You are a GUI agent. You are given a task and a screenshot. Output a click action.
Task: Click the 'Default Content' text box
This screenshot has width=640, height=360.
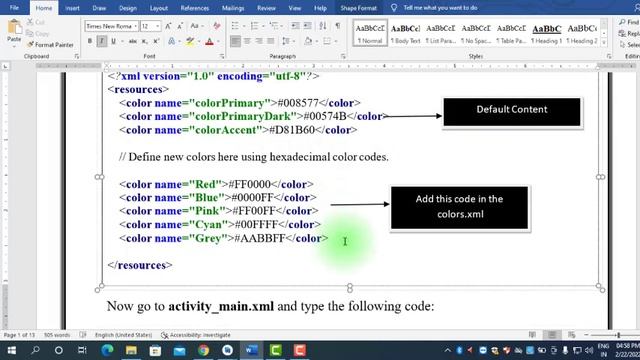pyautogui.click(x=512, y=112)
